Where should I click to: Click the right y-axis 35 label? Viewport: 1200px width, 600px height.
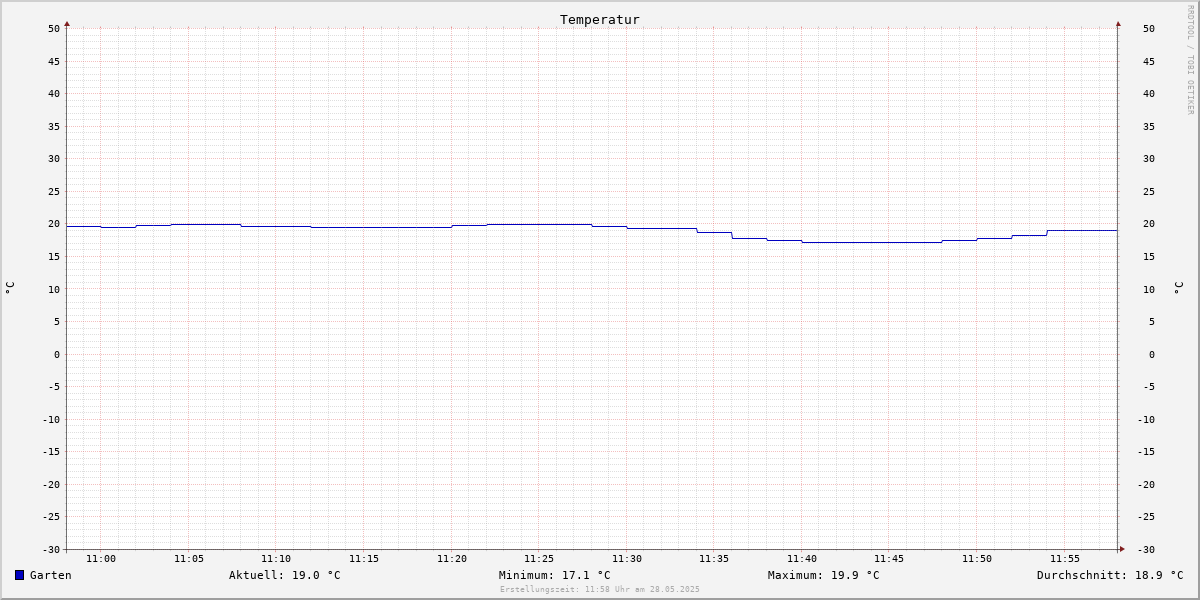pyautogui.click(x=1149, y=127)
